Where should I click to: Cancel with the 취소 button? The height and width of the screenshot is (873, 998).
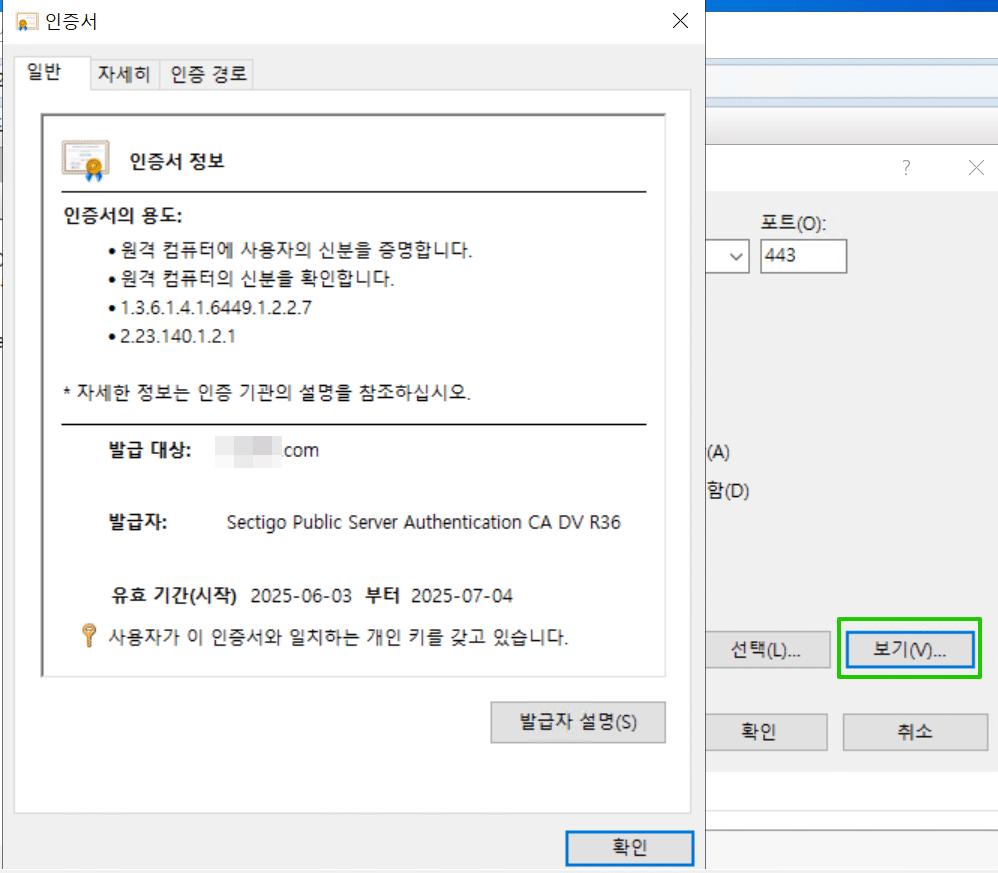tap(915, 731)
